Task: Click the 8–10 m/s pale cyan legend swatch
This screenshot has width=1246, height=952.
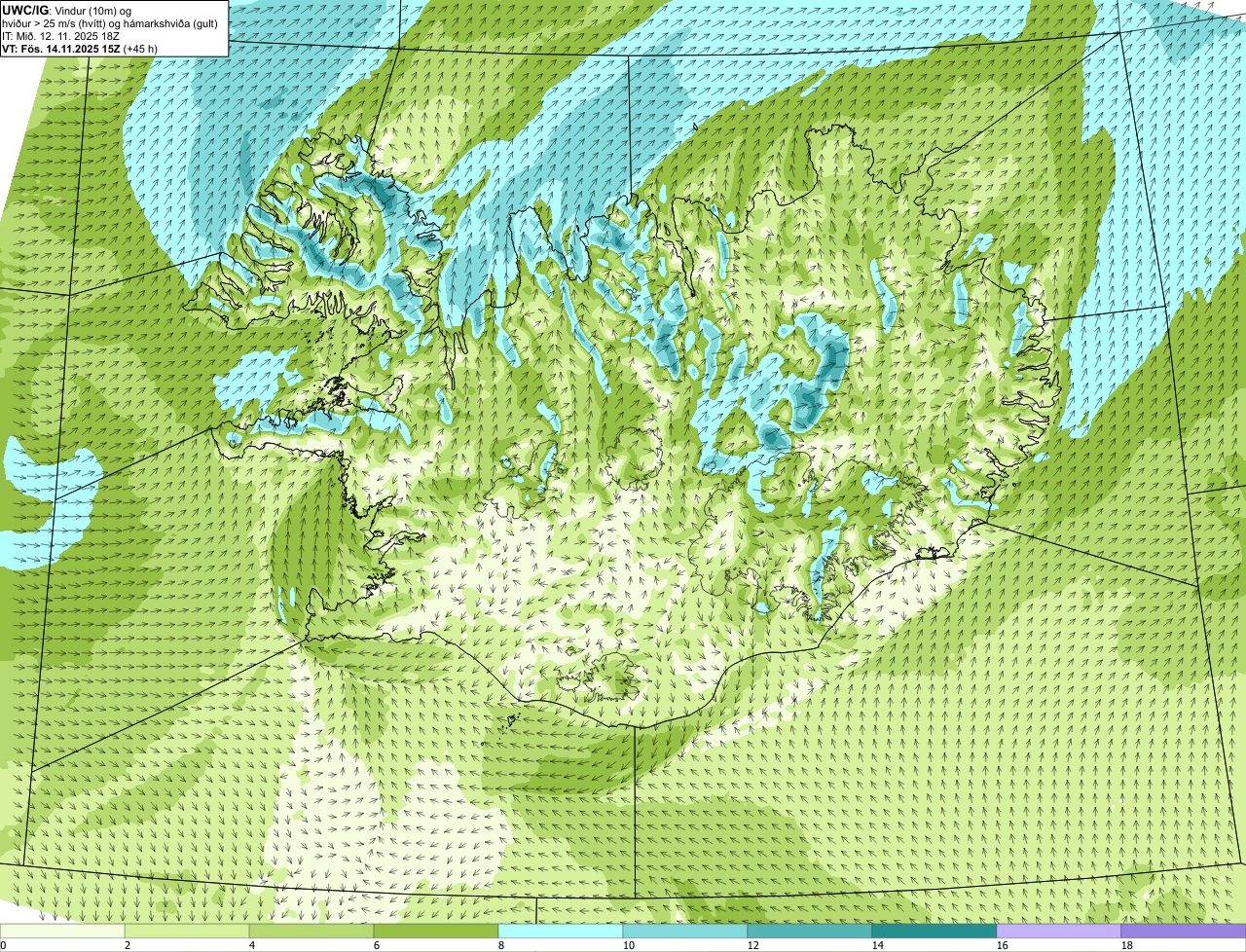Action: [x=561, y=932]
